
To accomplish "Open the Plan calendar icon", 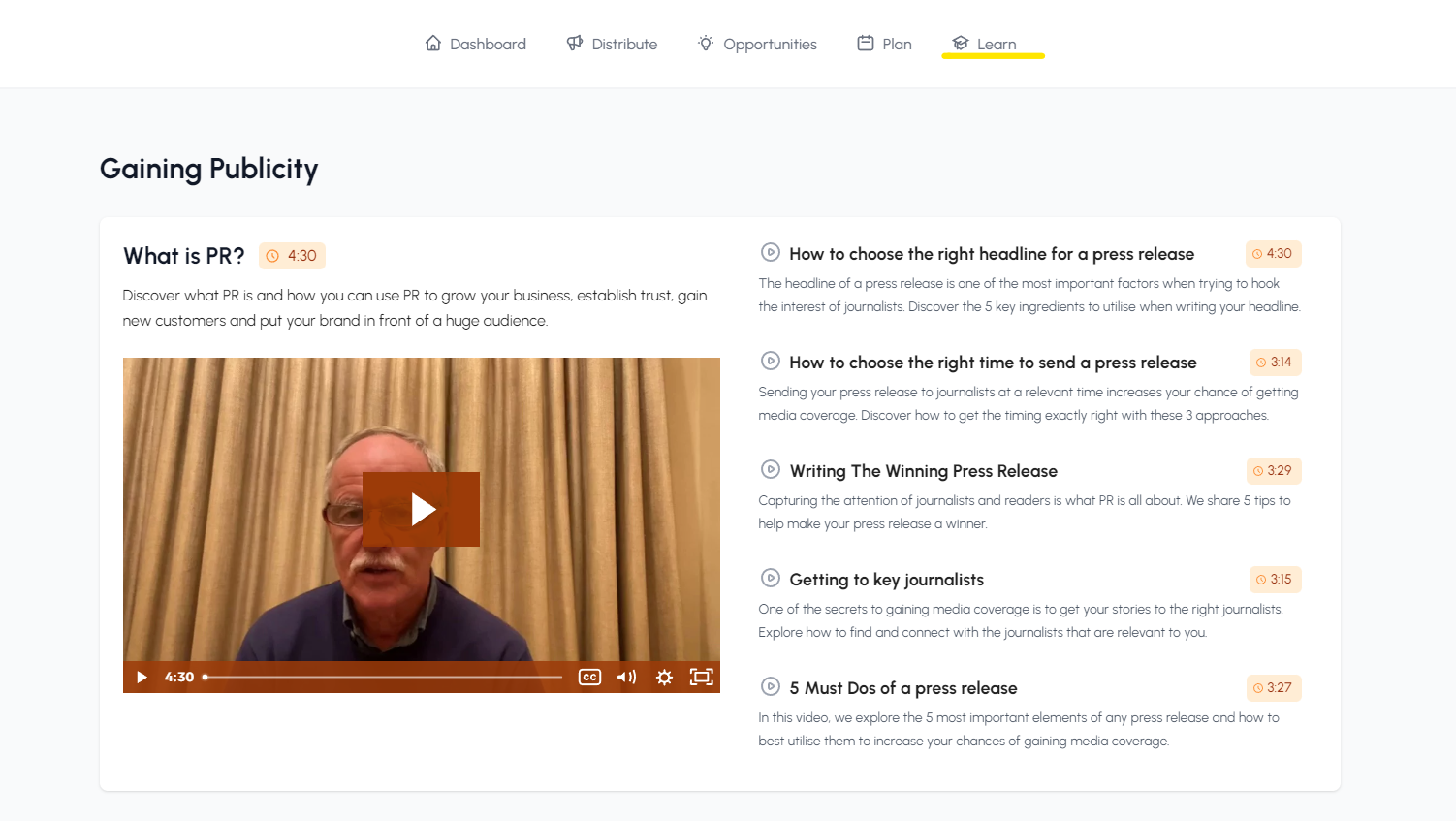I will tap(864, 43).
